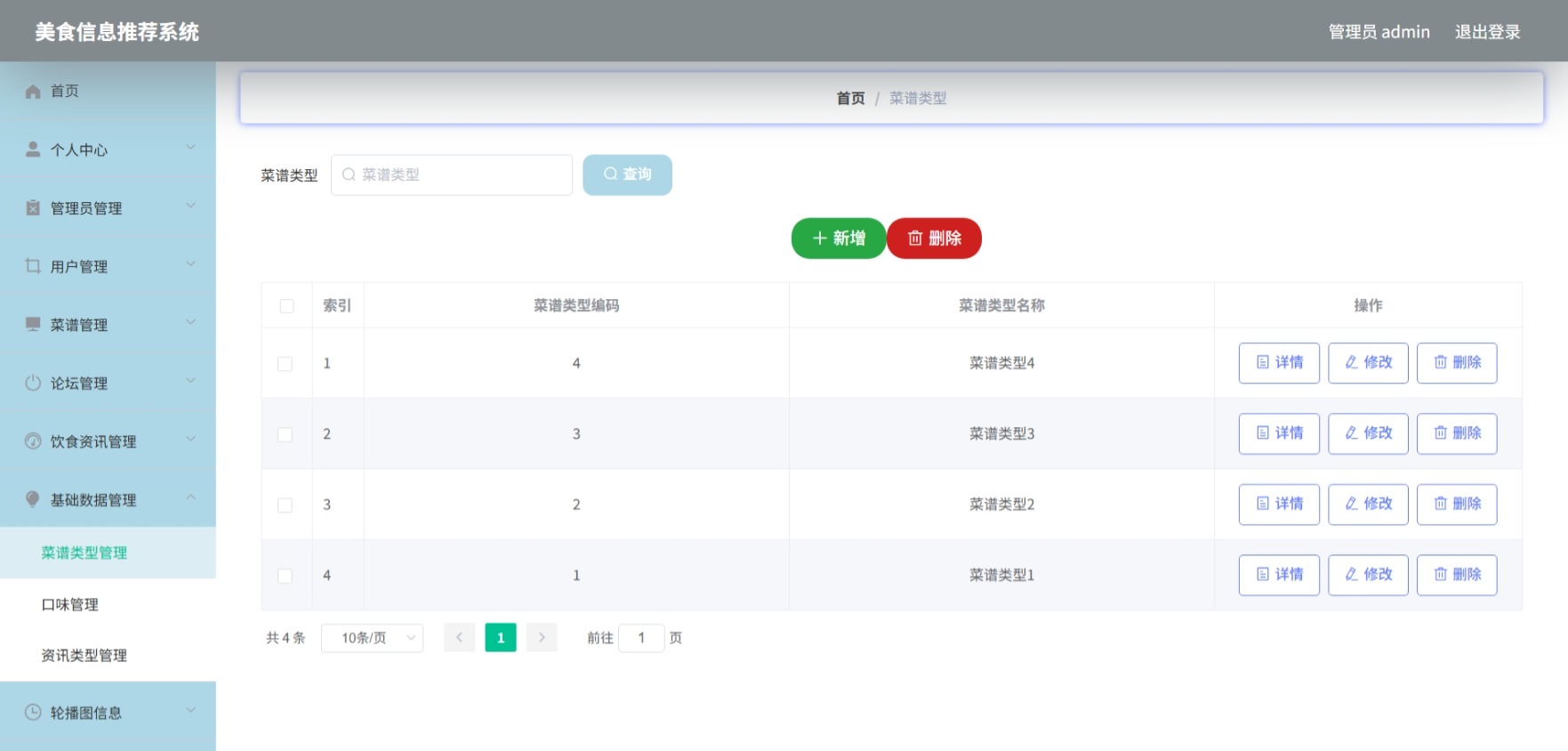Check the row checkbox for 菜谱类型1
This screenshot has height=751, width=1568.
285,576
